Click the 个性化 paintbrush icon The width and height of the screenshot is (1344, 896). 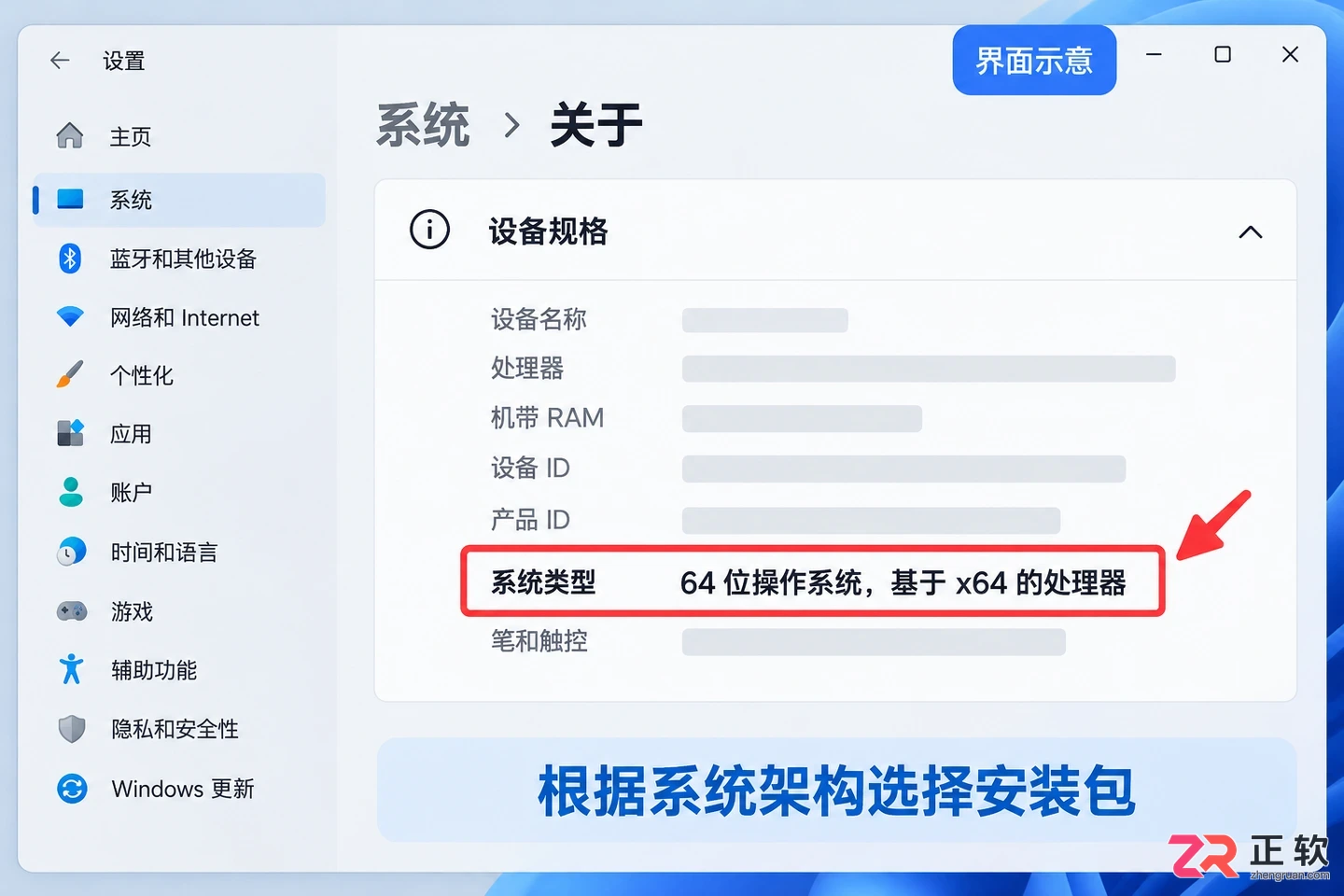[70, 374]
